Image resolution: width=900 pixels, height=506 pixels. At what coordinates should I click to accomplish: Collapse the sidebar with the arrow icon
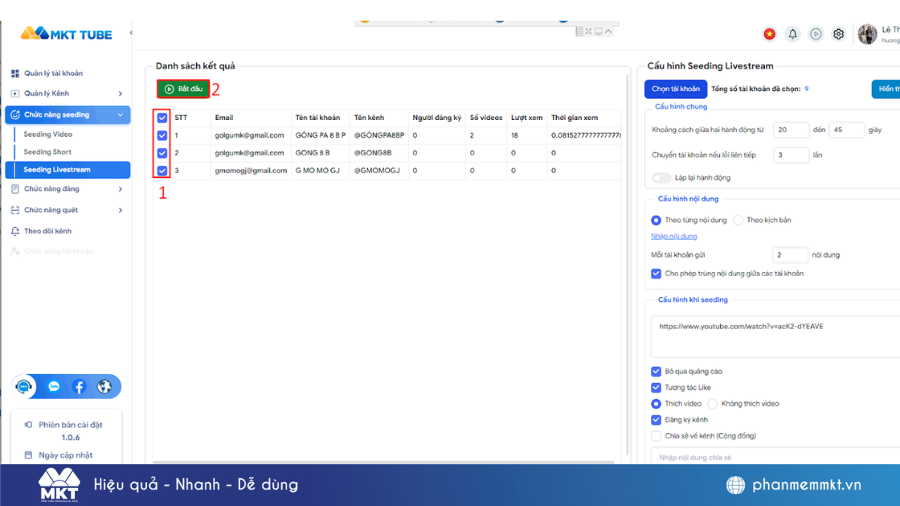coord(131,33)
